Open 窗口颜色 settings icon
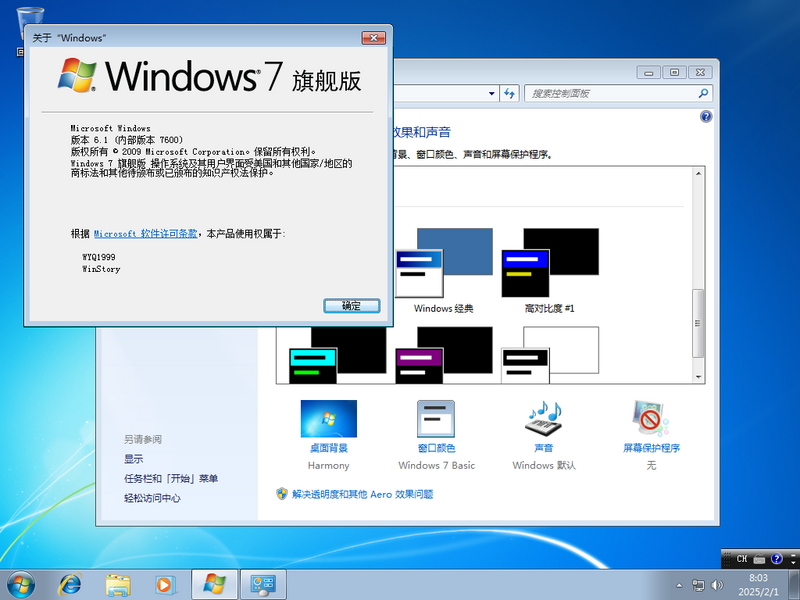Viewport: 800px width, 600px height. click(x=436, y=419)
